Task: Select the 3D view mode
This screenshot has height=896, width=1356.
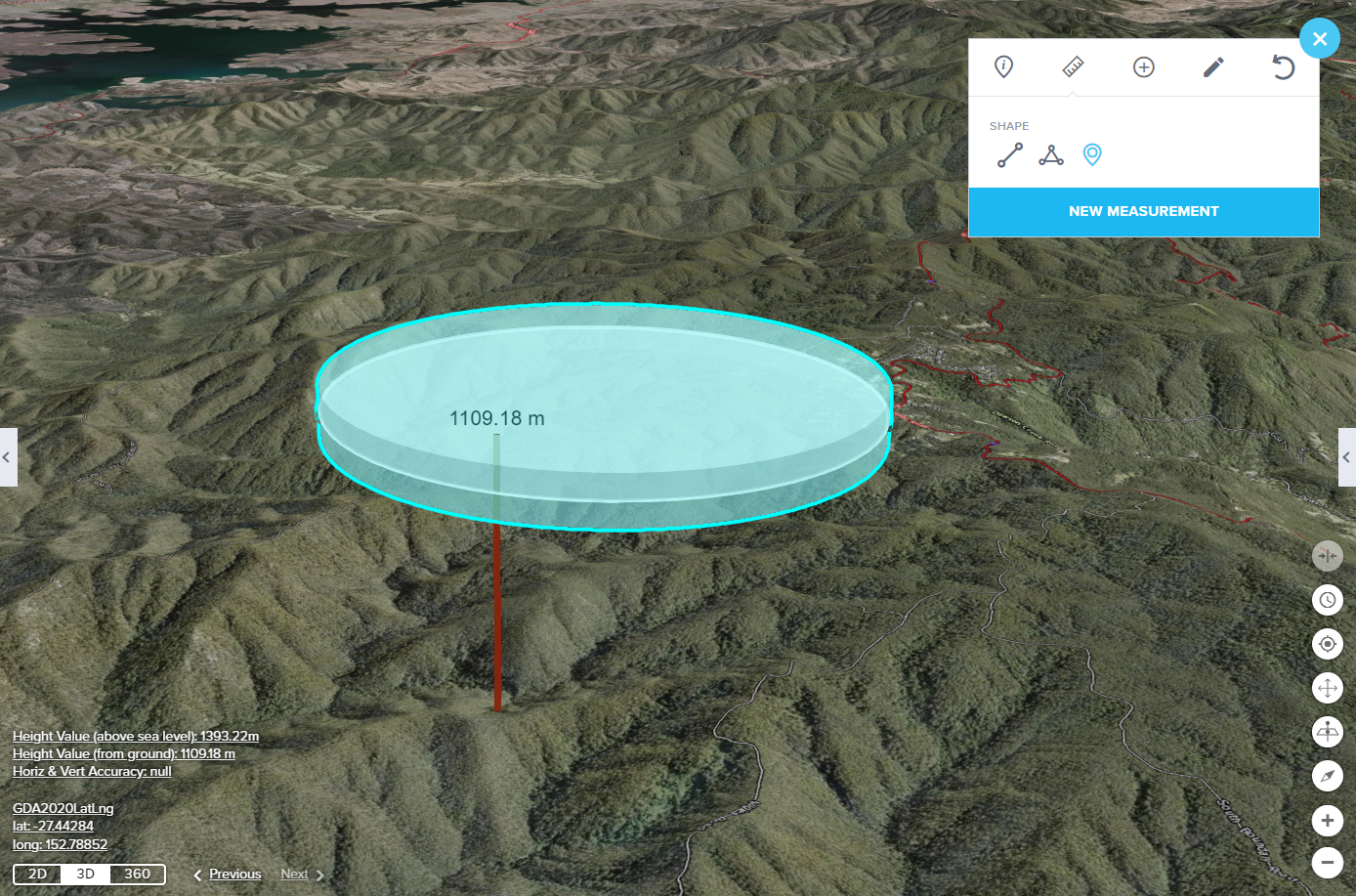Action: click(x=86, y=874)
